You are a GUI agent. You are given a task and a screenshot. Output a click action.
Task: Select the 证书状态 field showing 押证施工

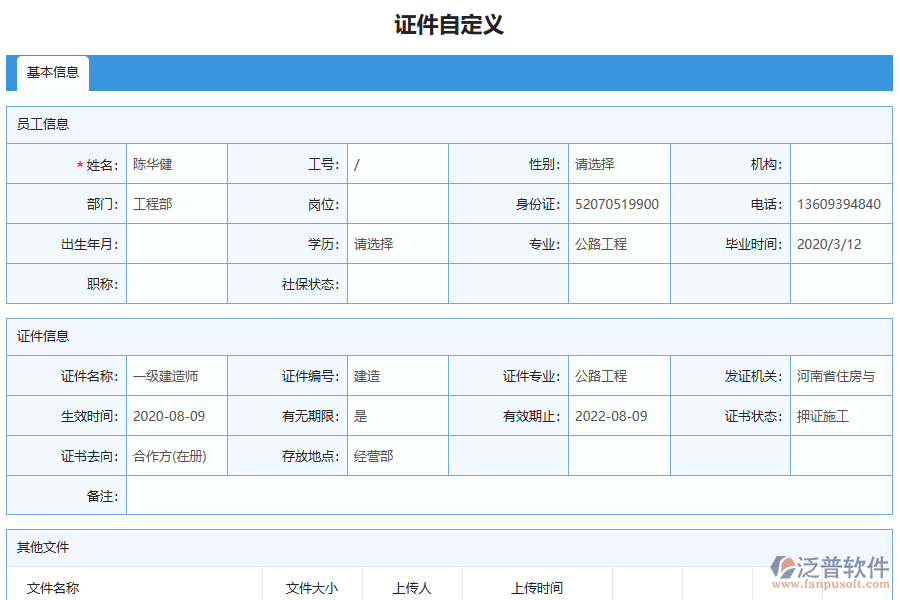point(840,416)
